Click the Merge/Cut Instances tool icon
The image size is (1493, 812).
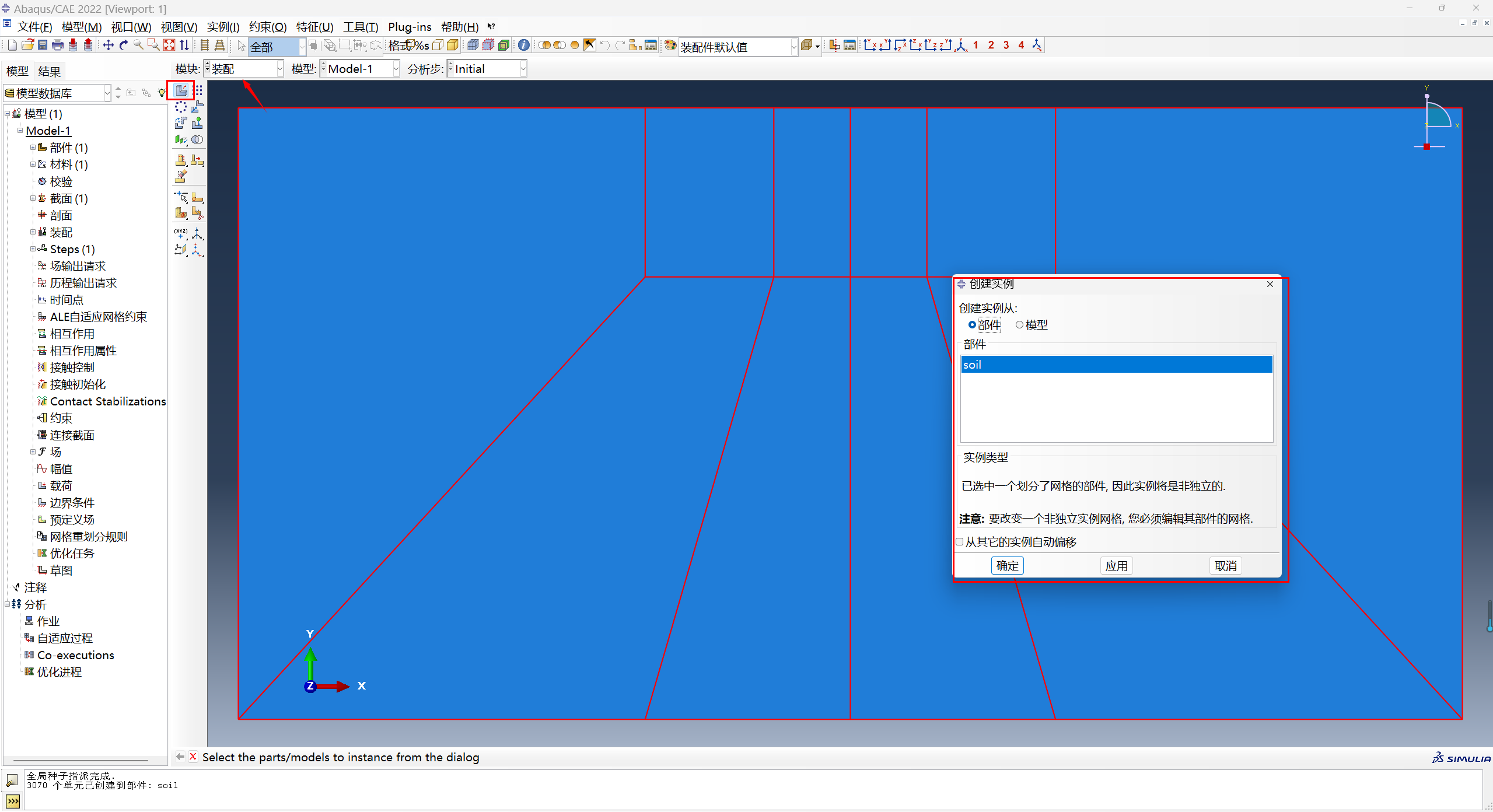(x=198, y=139)
